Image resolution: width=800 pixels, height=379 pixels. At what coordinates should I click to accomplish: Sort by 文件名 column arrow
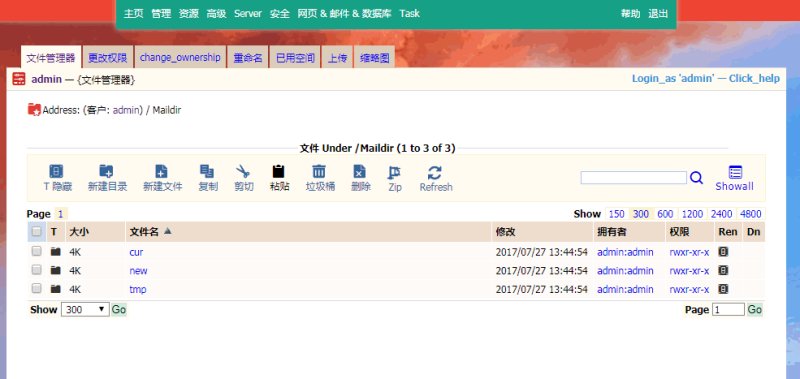pyautogui.click(x=167, y=231)
